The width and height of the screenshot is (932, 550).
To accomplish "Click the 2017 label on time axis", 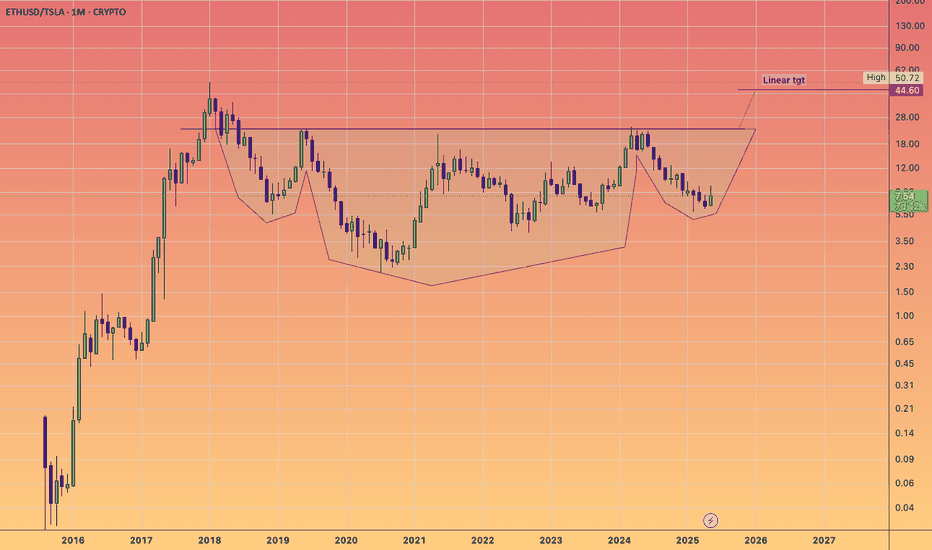I will (x=141, y=540).
